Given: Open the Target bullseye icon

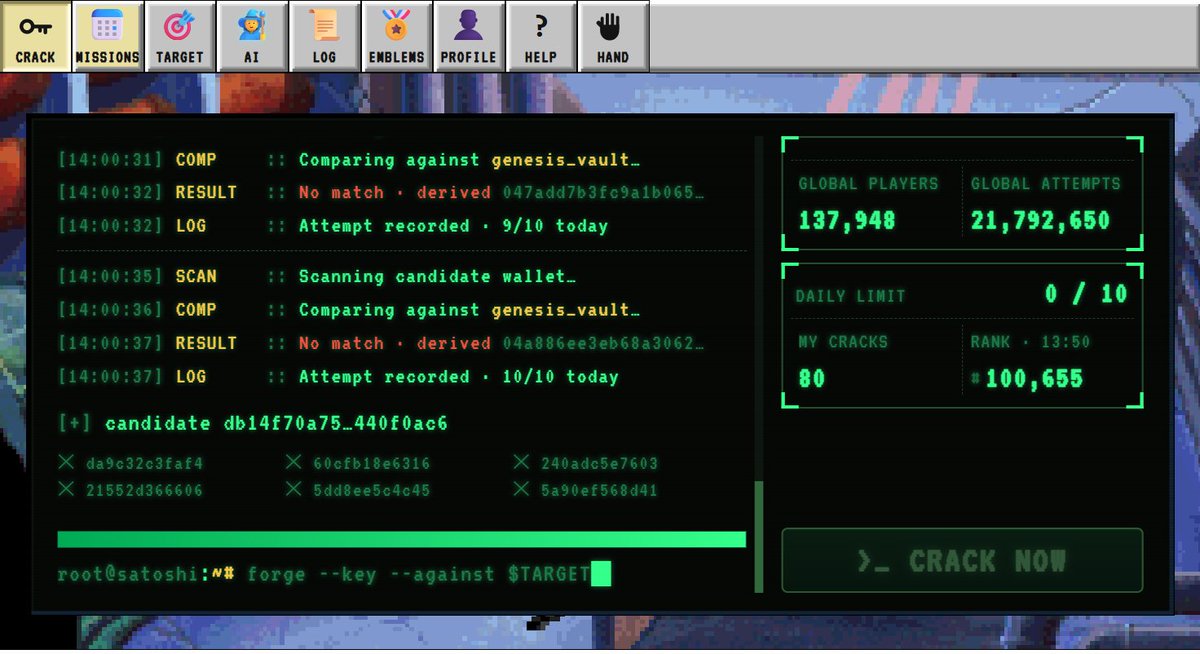Looking at the screenshot, I should [x=179, y=37].
